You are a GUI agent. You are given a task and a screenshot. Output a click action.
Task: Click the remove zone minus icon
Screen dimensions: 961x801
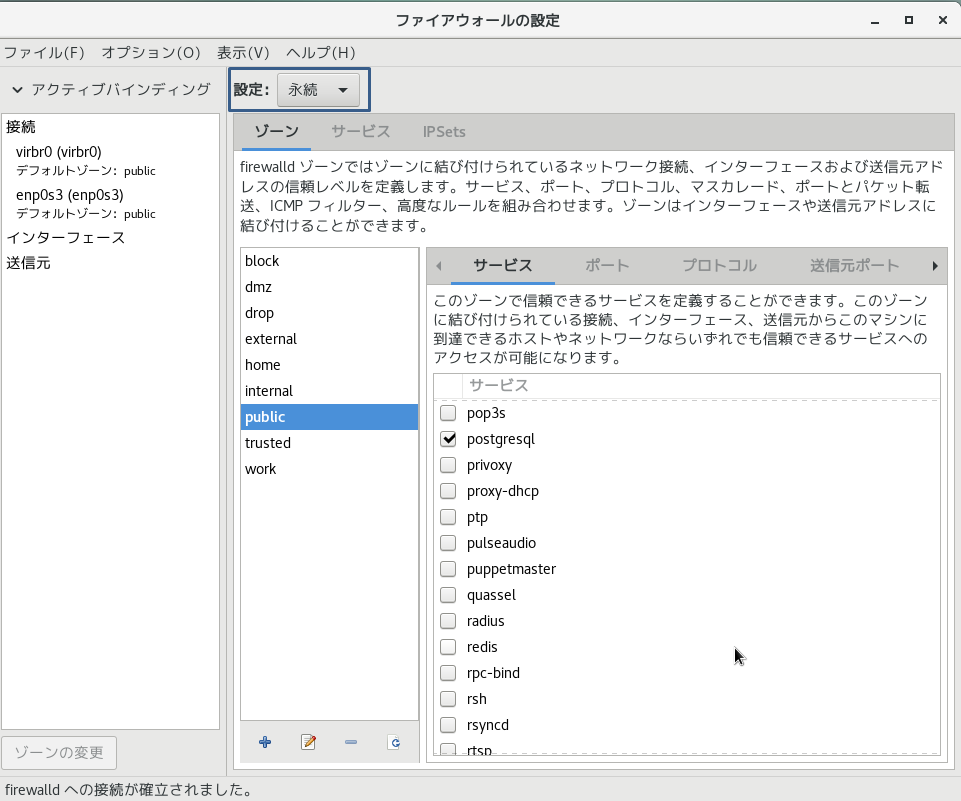(x=351, y=742)
